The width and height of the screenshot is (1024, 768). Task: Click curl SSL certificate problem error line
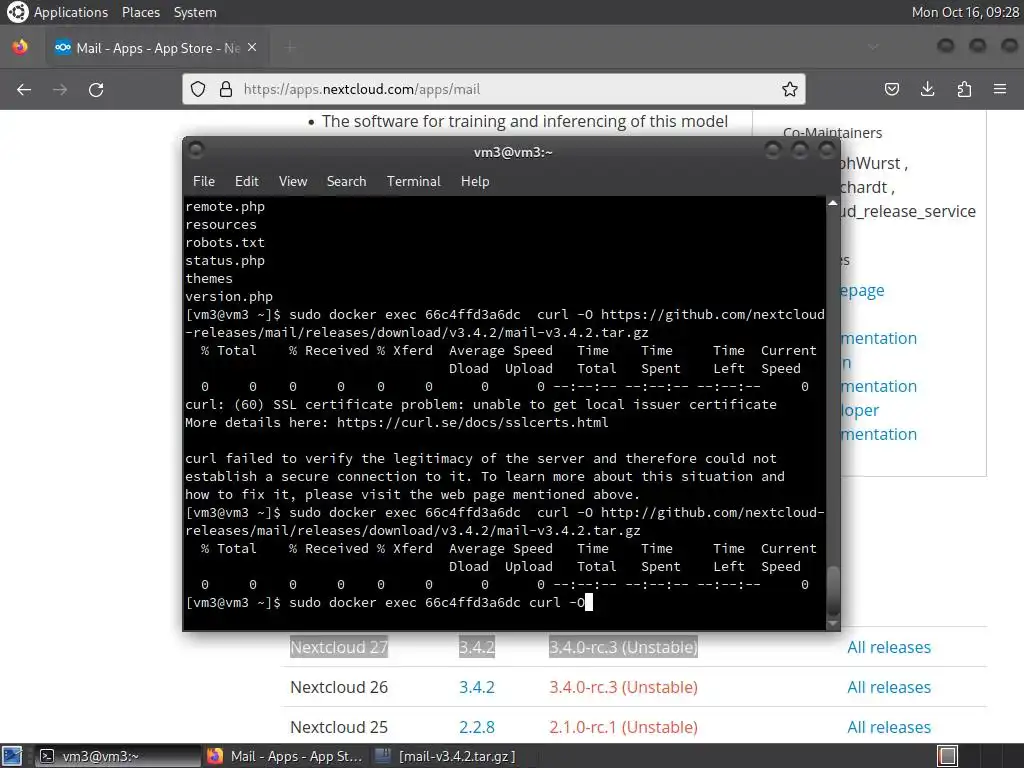point(481,404)
